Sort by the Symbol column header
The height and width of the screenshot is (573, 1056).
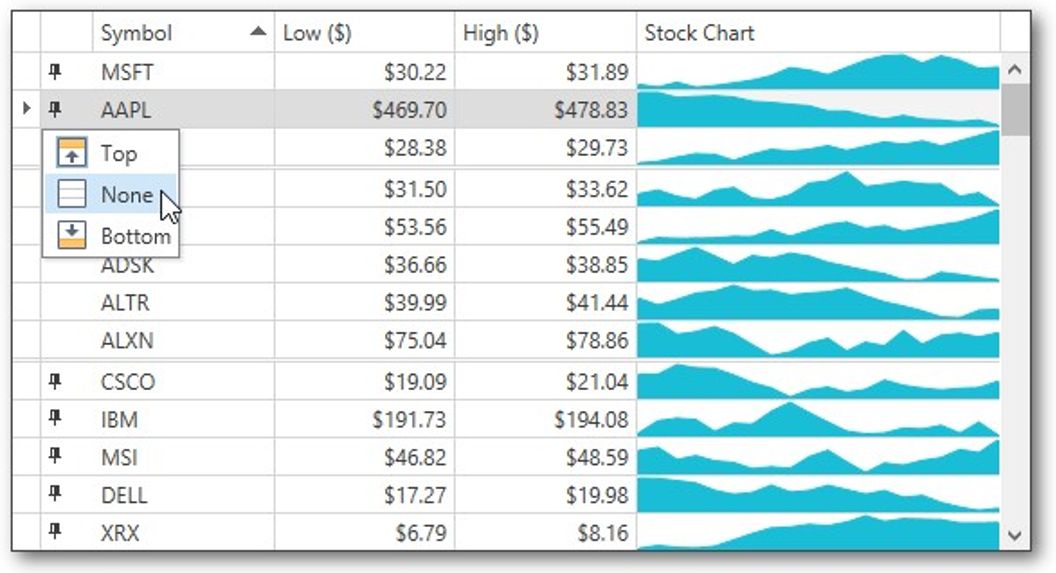point(137,33)
